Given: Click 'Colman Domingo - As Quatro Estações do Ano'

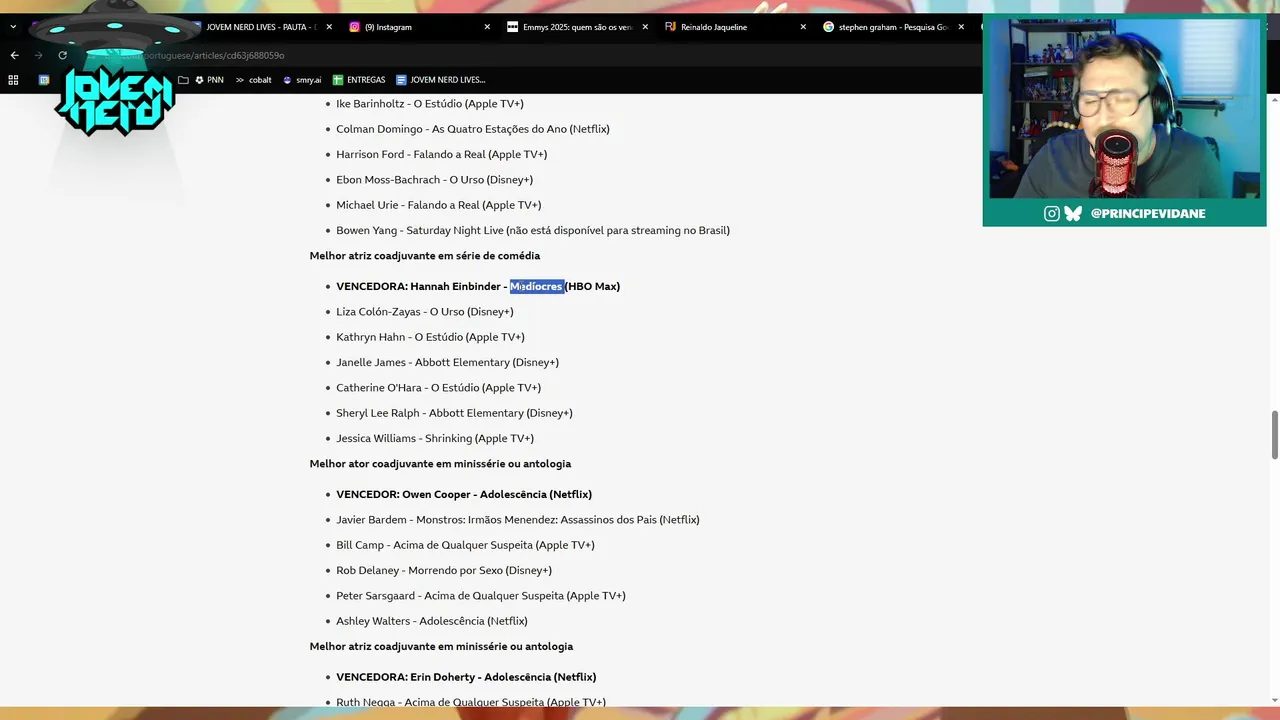Looking at the screenshot, I should (x=473, y=129).
